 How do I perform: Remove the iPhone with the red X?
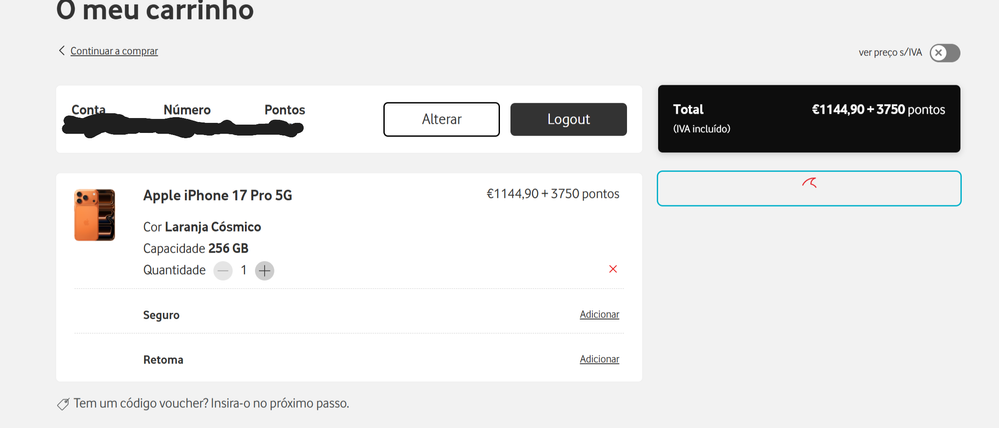point(613,269)
